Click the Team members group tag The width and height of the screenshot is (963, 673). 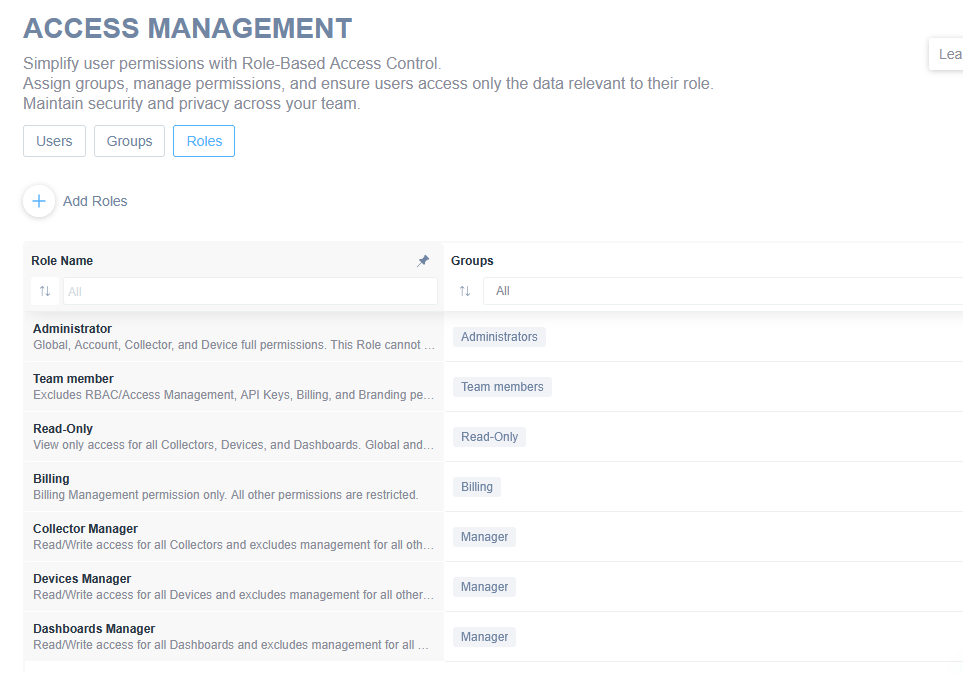(x=502, y=387)
